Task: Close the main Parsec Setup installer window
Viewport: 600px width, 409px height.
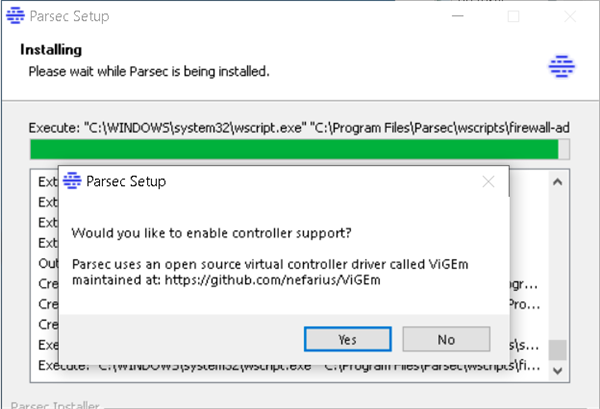Action: pyautogui.click(x=568, y=17)
